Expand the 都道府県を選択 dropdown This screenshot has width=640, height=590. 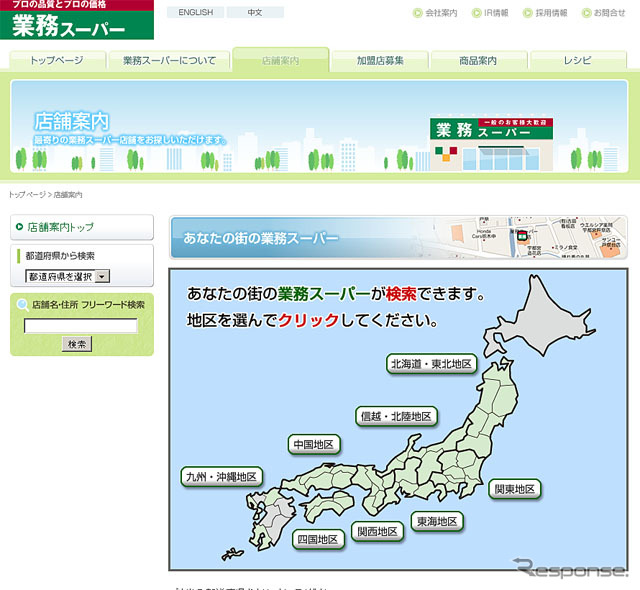[67, 276]
